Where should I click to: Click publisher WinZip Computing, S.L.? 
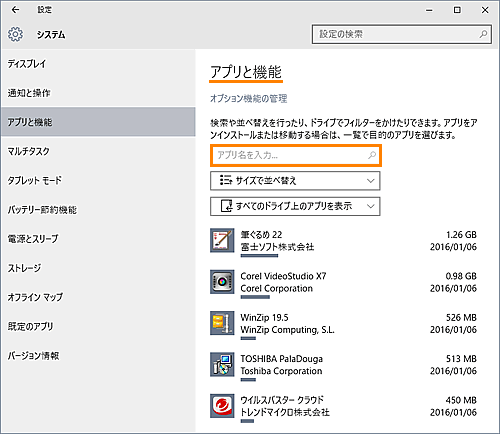coord(287,330)
